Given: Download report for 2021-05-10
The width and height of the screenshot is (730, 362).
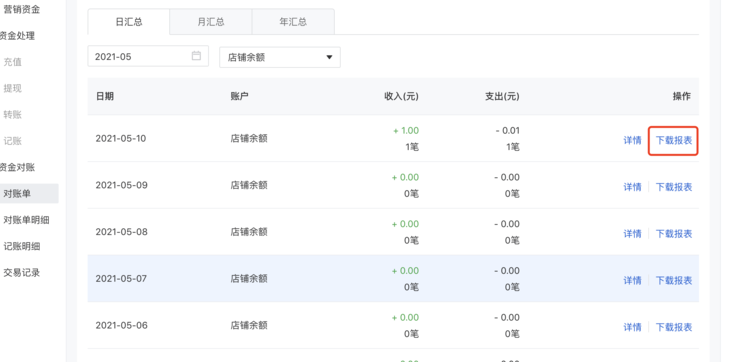Looking at the screenshot, I should [674, 140].
